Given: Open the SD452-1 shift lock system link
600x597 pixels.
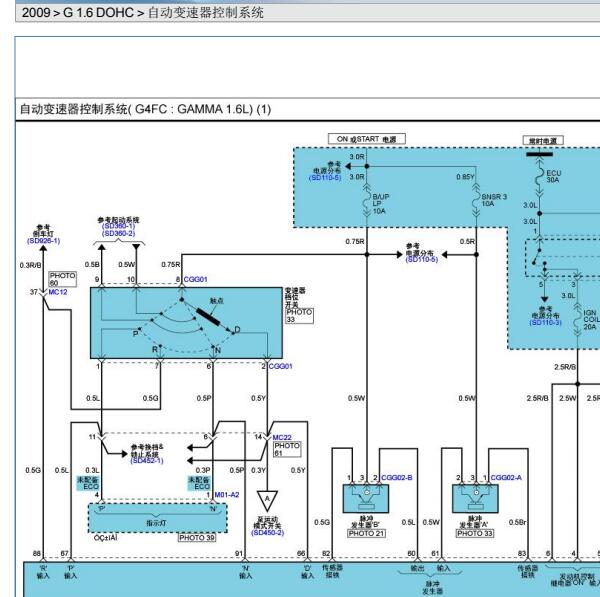Looking at the screenshot, I should click(x=147, y=460).
